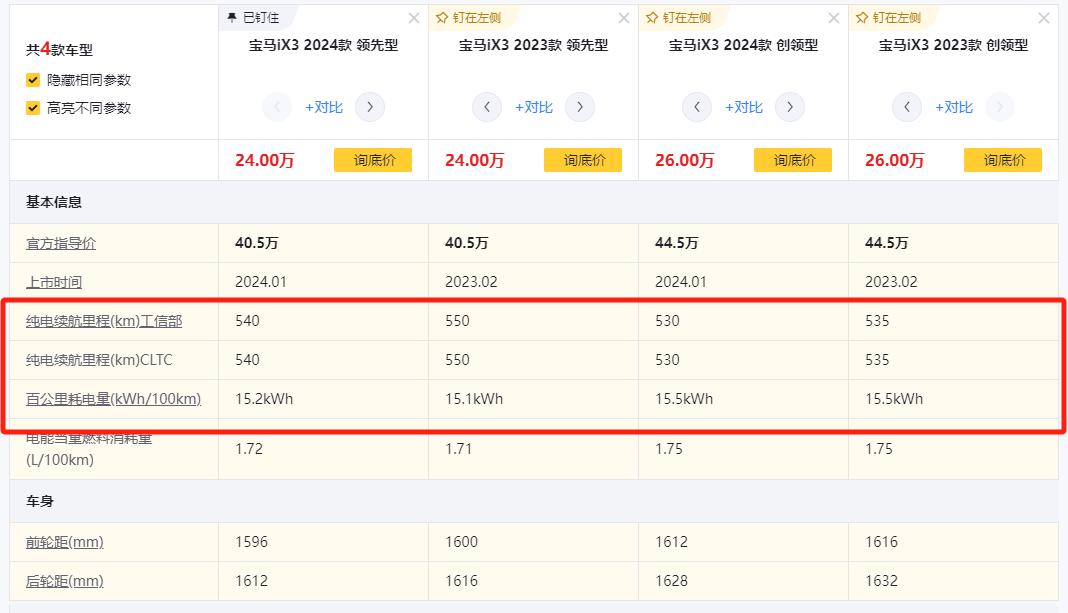This screenshot has height=613, width=1068.
Task: Click the 1596 front track value
Action: pyautogui.click(x=251, y=542)
